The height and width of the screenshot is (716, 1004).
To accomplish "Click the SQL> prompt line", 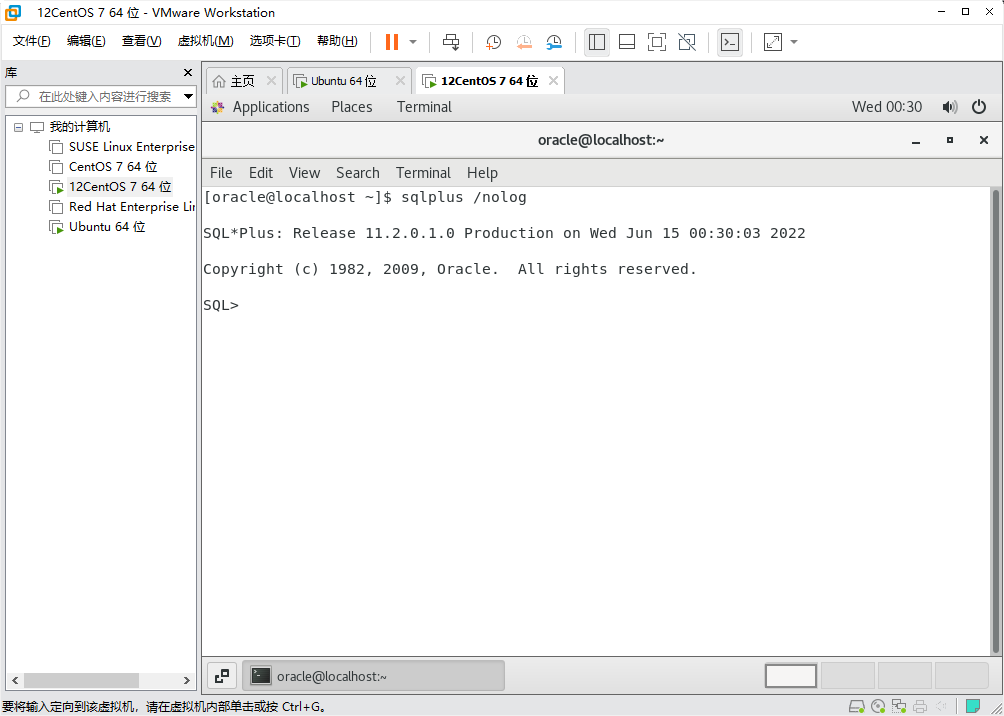I will (x=221, y=305).
